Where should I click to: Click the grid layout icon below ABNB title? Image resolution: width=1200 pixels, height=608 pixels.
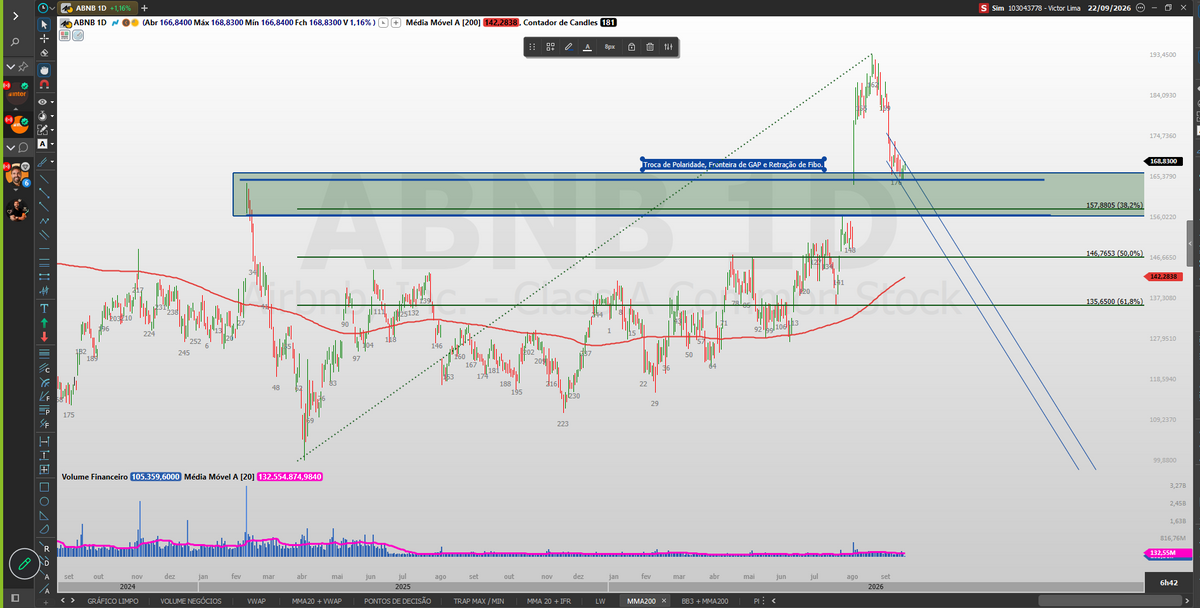[65, 35]
